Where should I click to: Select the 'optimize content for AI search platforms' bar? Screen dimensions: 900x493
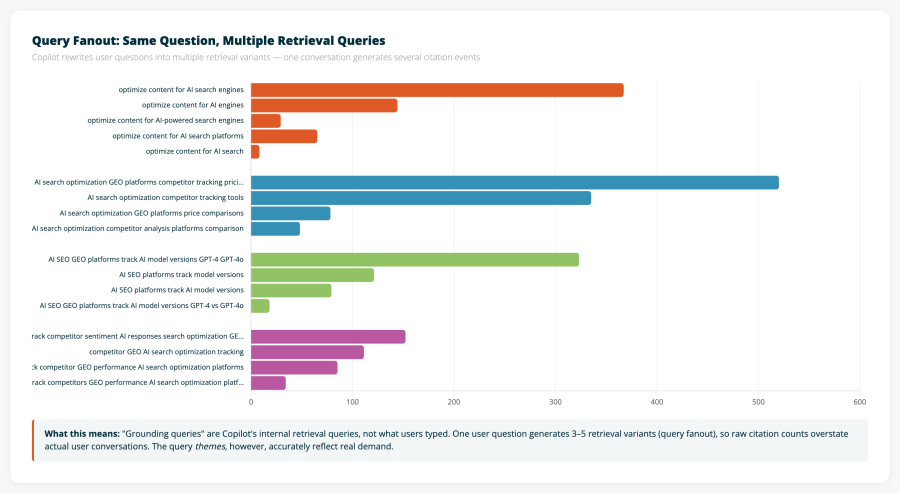point(284,136)
